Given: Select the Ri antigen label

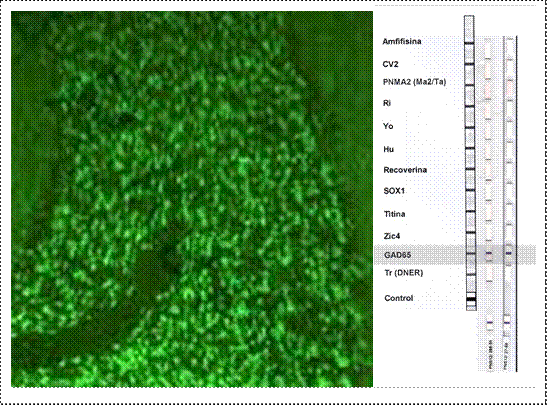Looking at the screenshot, I should pos(387,103).
